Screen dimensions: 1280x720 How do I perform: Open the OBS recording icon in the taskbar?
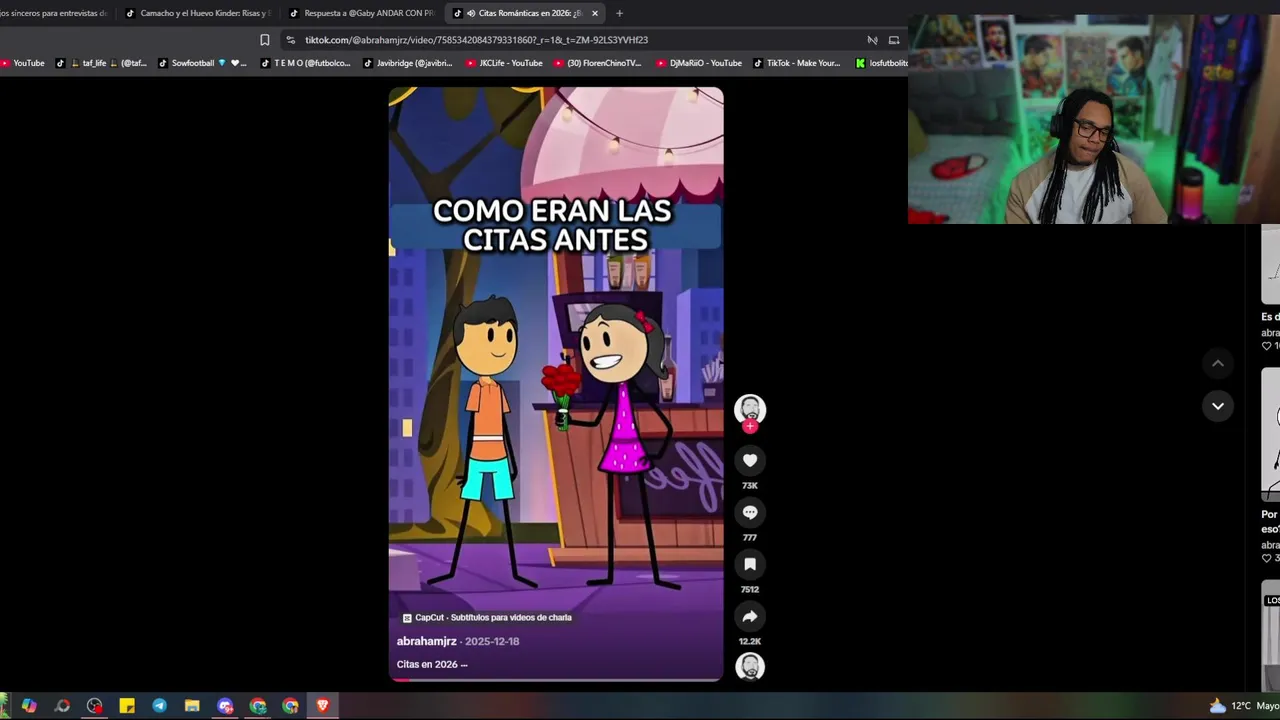[94, 706]
